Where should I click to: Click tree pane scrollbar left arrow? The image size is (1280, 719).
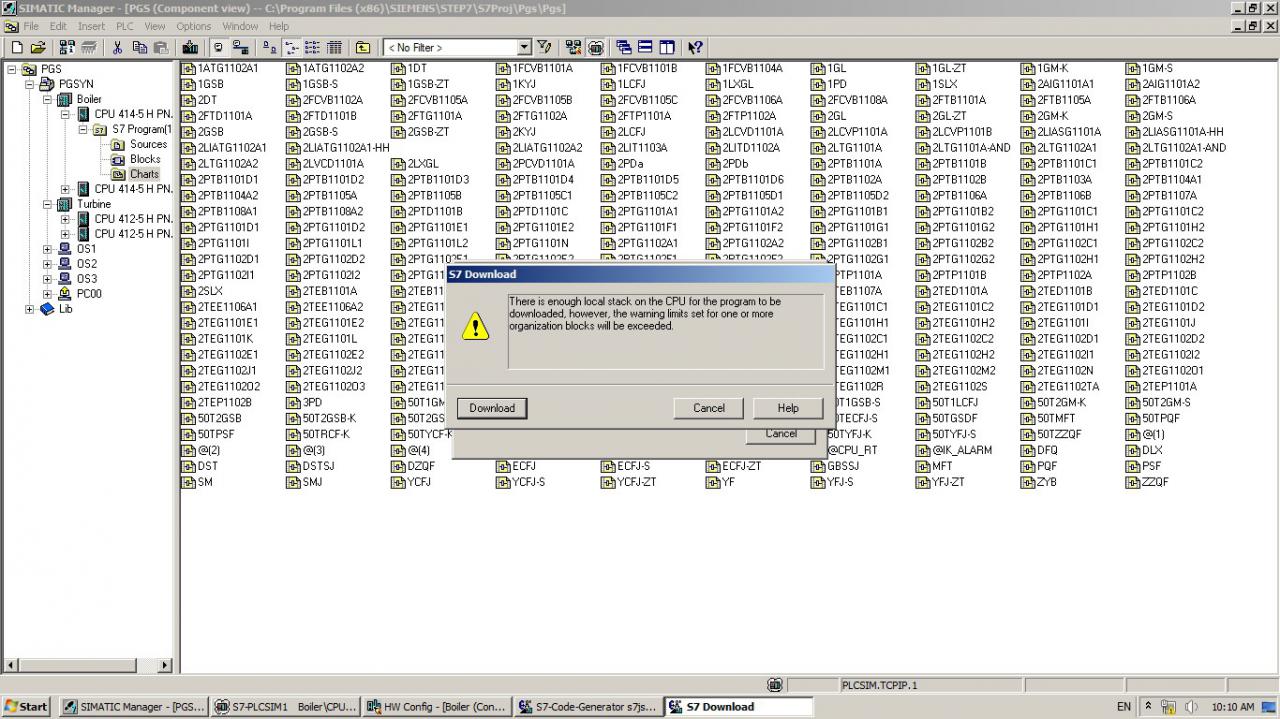(12, 664)
